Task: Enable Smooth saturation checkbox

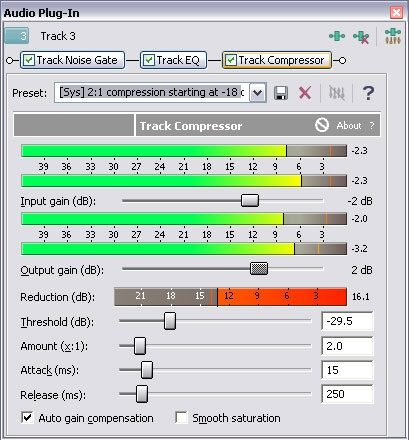Action: click(x=181, y=417)
